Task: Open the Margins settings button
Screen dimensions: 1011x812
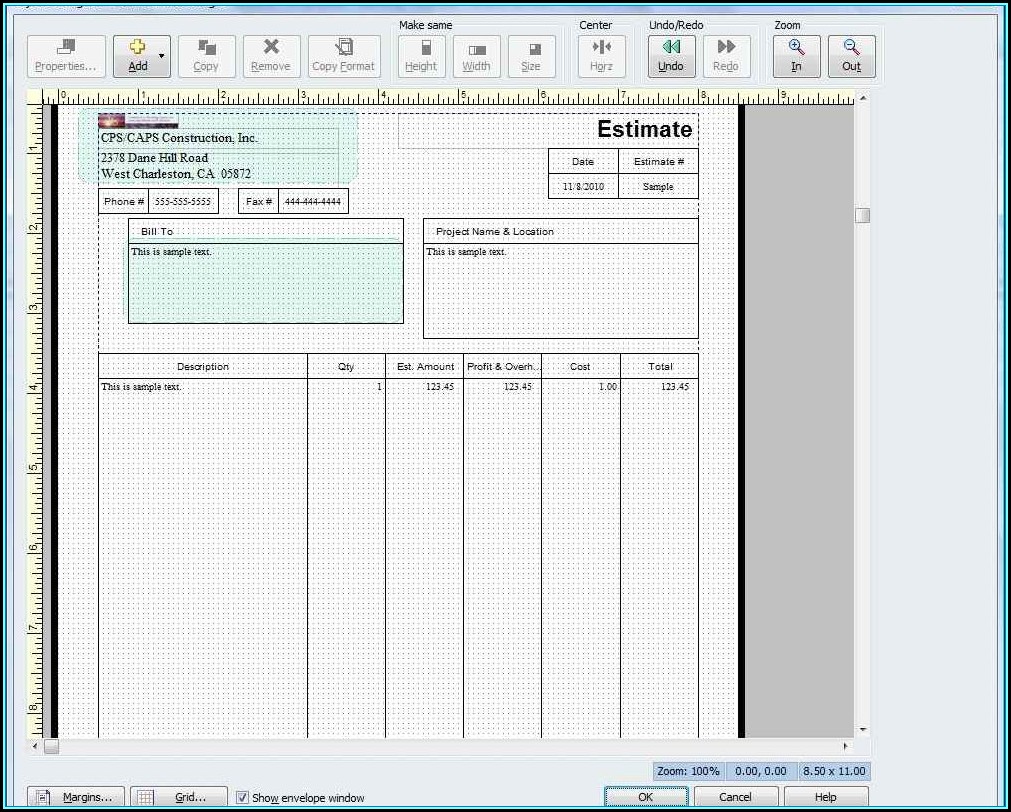Action: (76, 797)
